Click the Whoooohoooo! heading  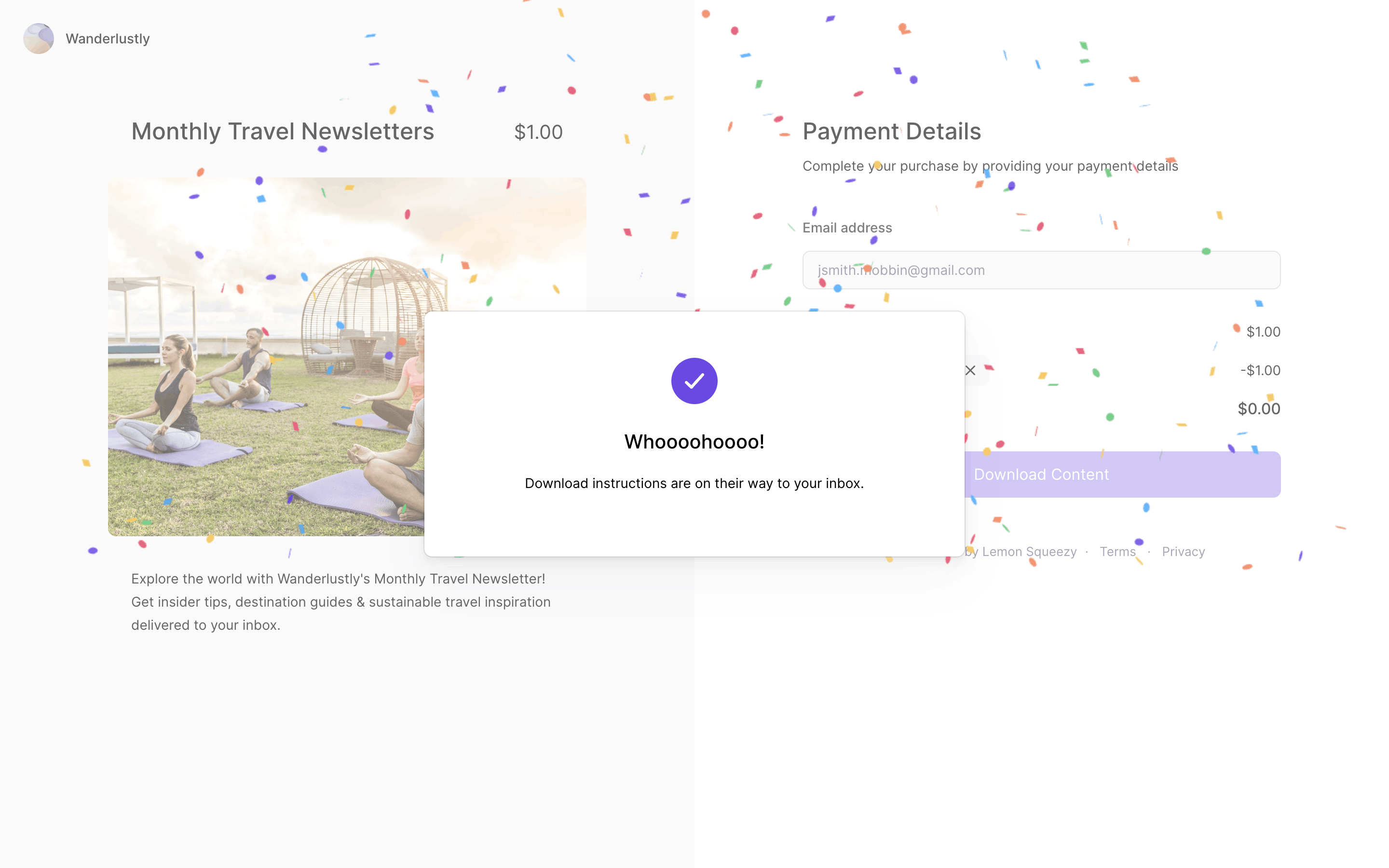pyautogui.click(x=694, y=441)
